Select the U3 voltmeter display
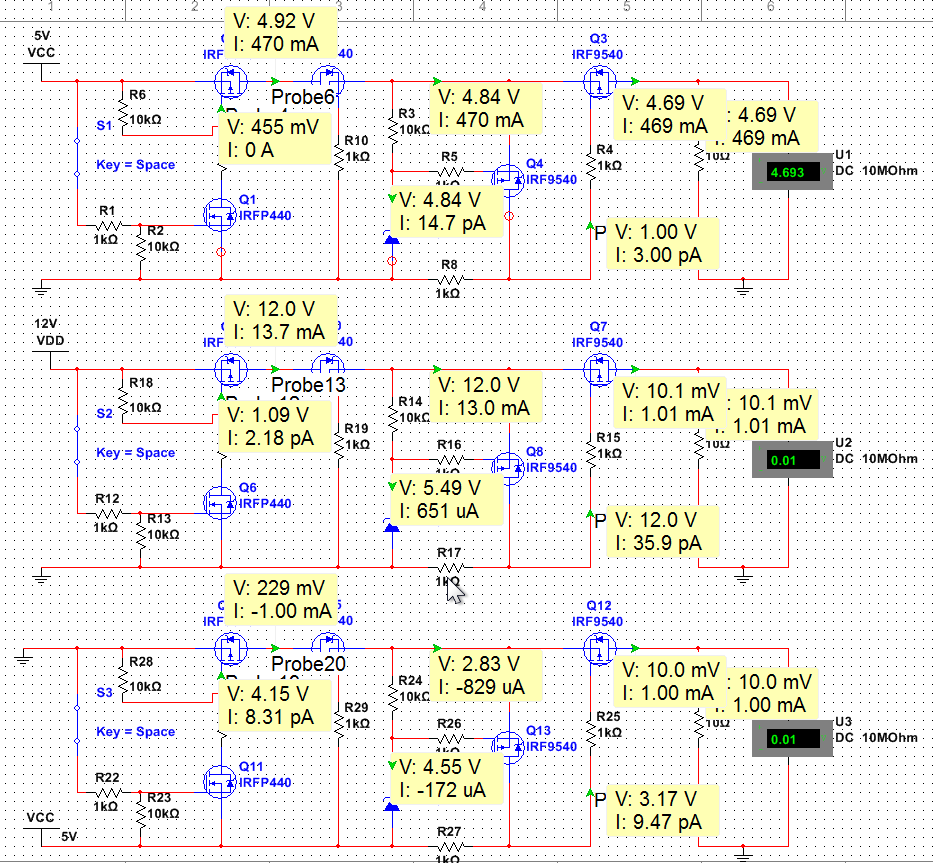This screenshot has width=933, height=863. [x=792, y=739]
